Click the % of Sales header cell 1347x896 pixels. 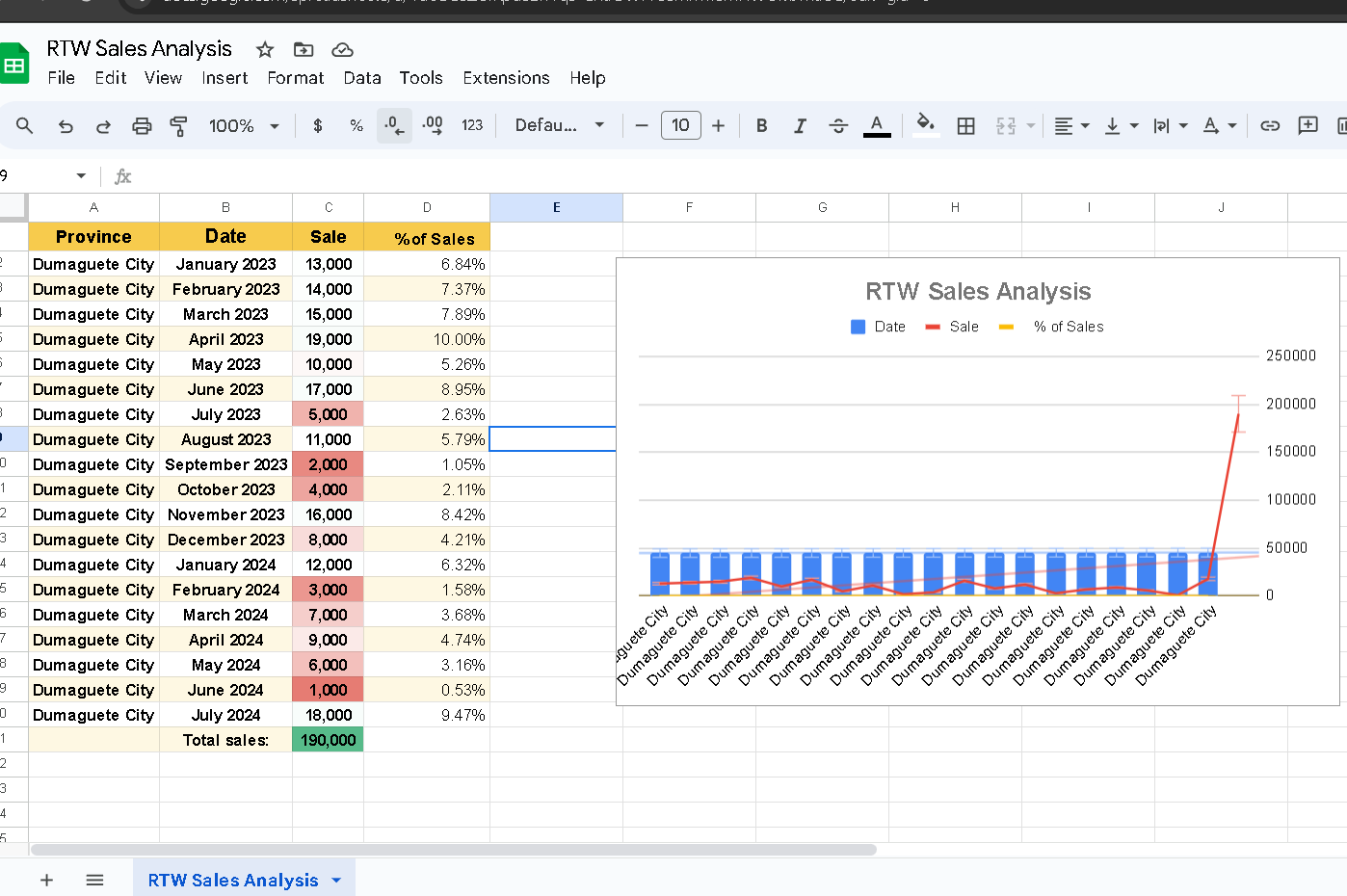(427, 237)
